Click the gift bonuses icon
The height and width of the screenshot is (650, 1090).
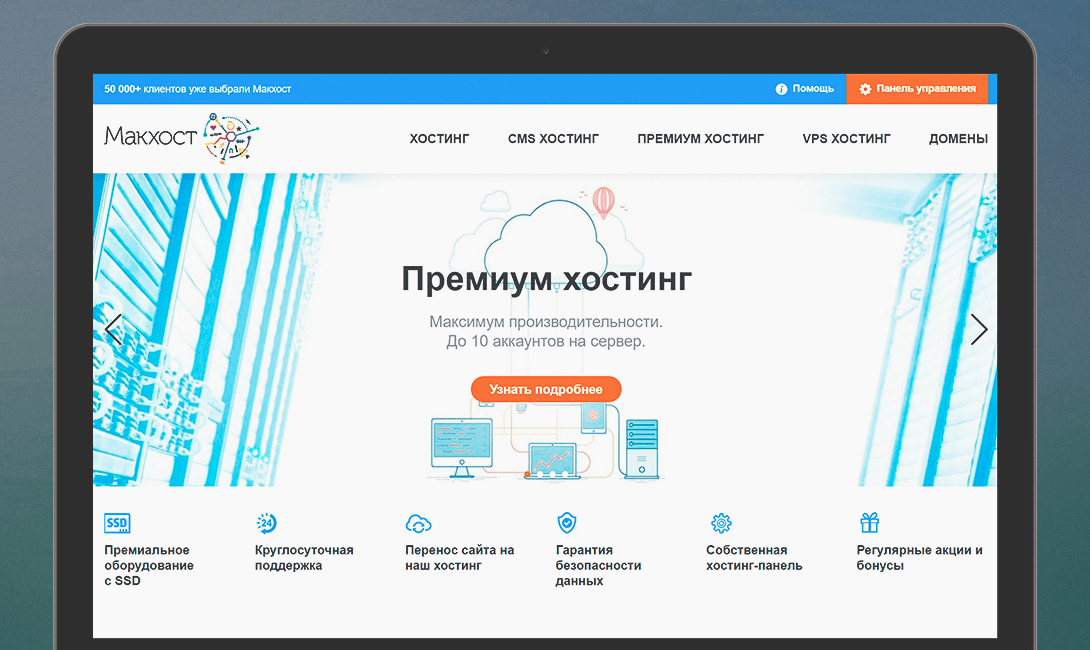[870, 522]
